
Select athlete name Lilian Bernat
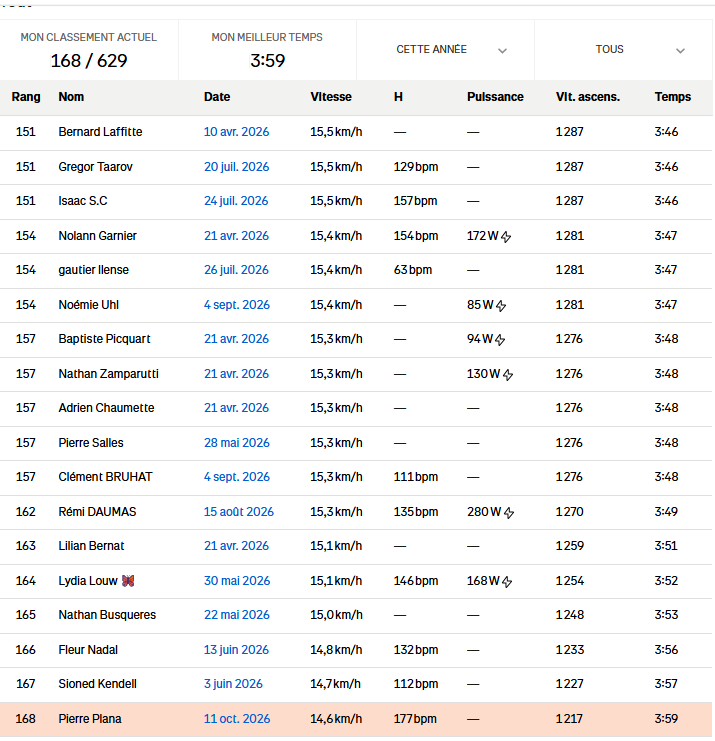(91, 546)
